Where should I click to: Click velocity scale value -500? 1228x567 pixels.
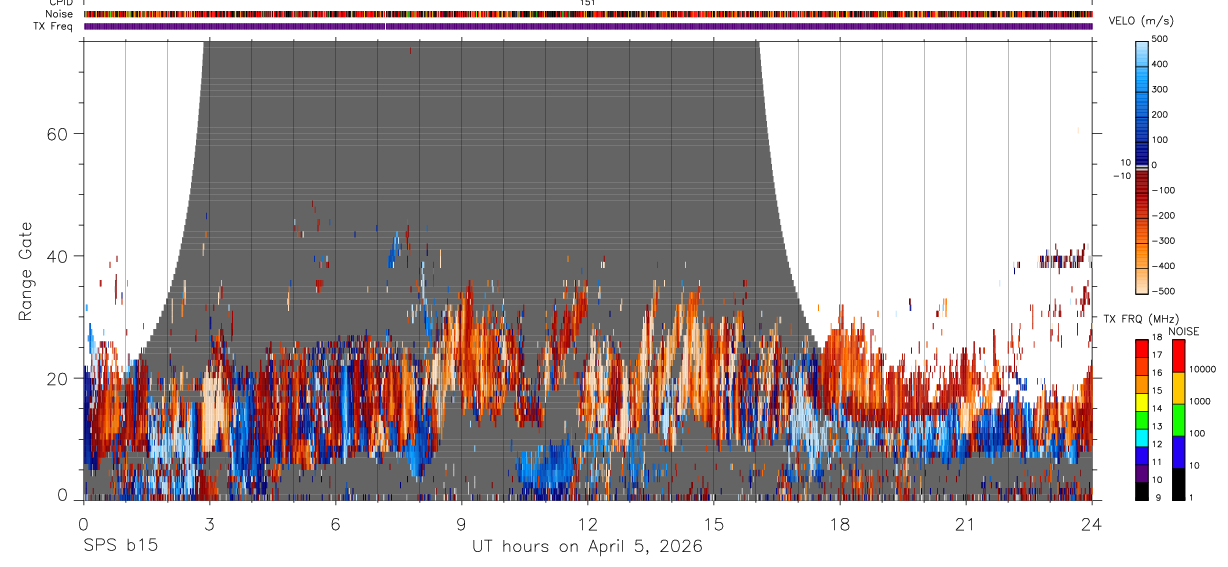tap(1163, 291)
